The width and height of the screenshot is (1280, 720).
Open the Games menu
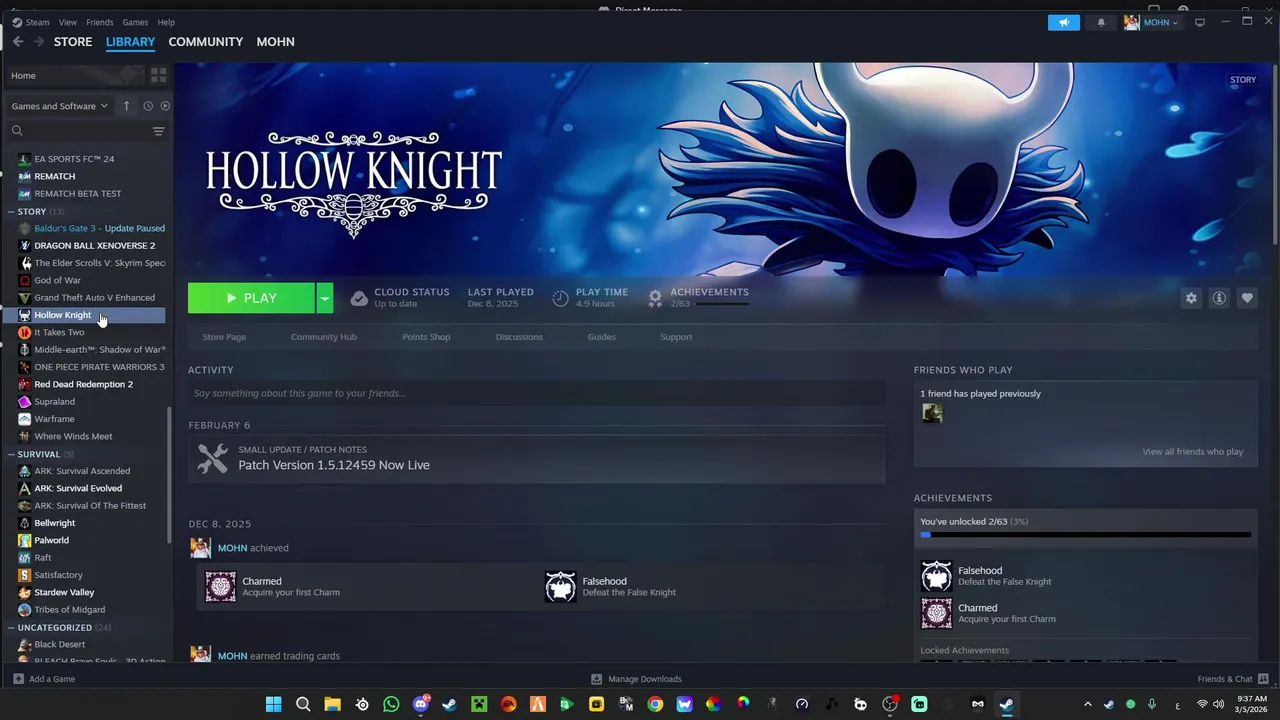coord(135,22)
